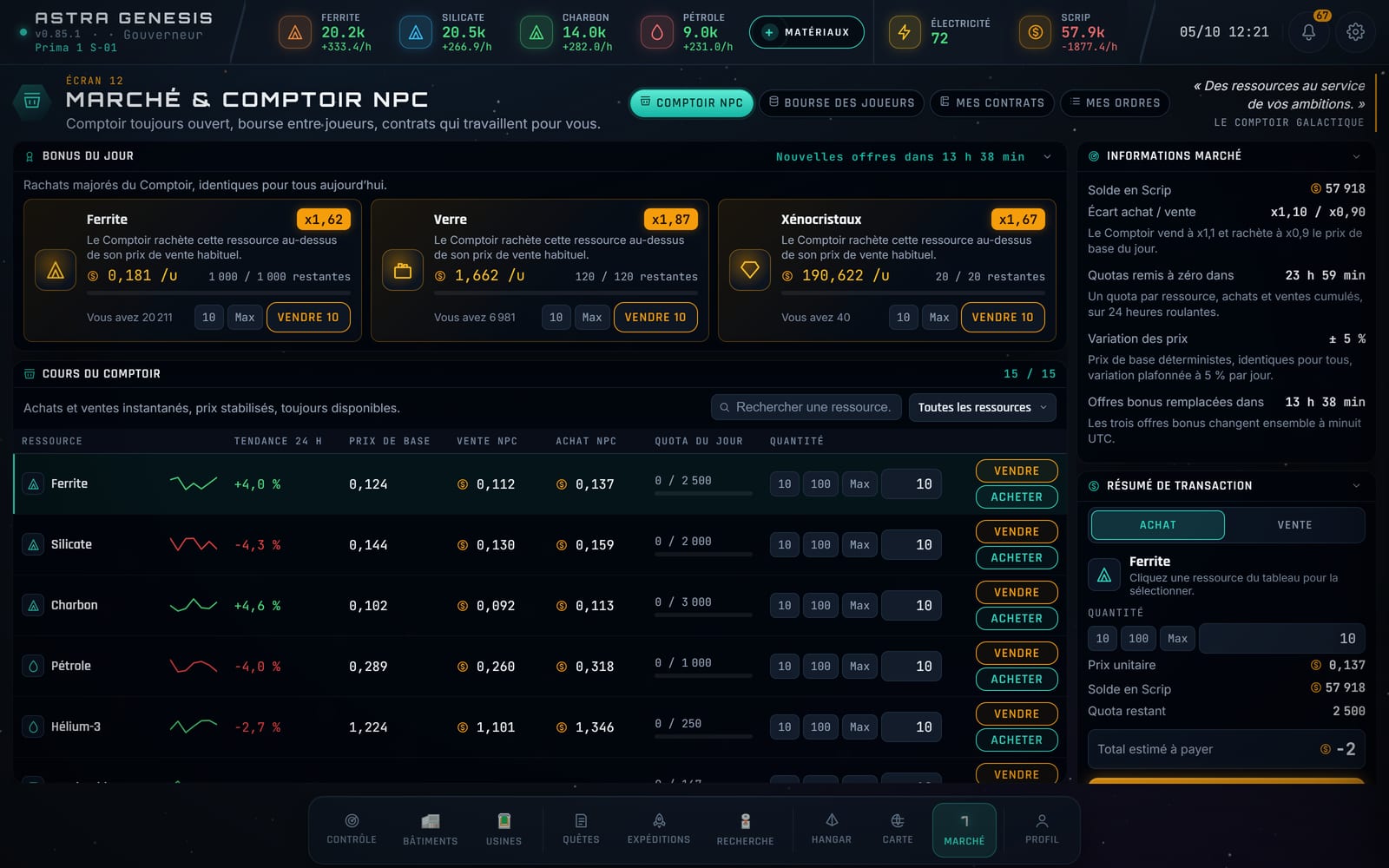Open the Mes contrats tab

[992, 102]
